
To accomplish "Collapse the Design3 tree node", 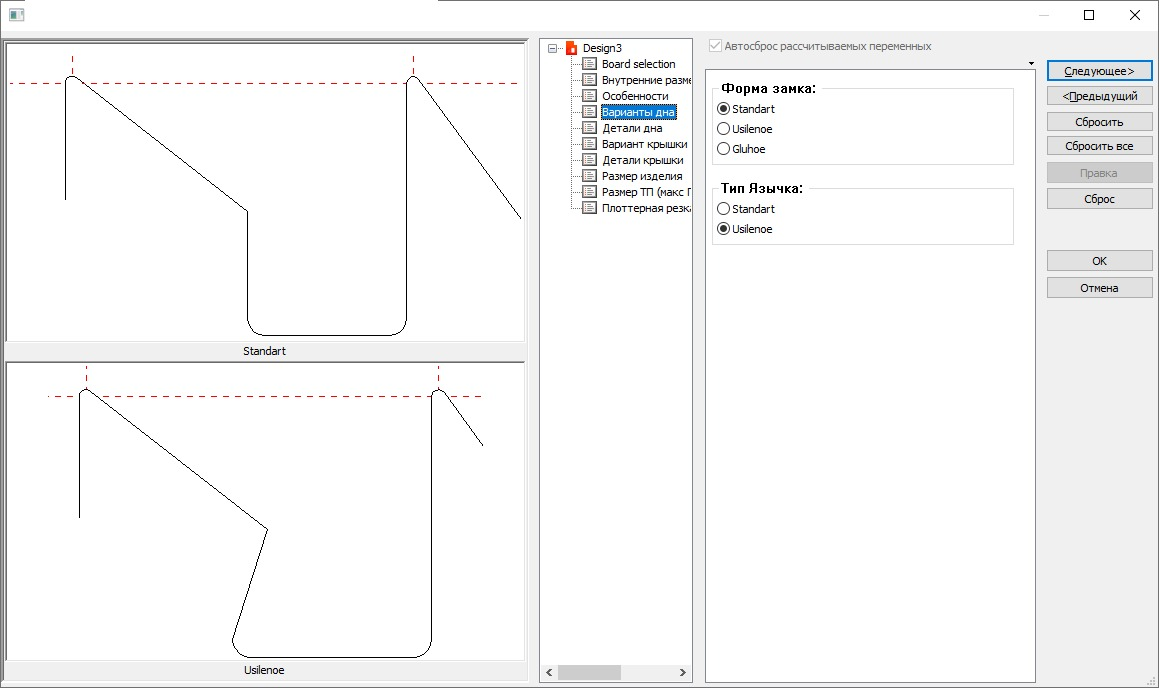I will point(552,48).
